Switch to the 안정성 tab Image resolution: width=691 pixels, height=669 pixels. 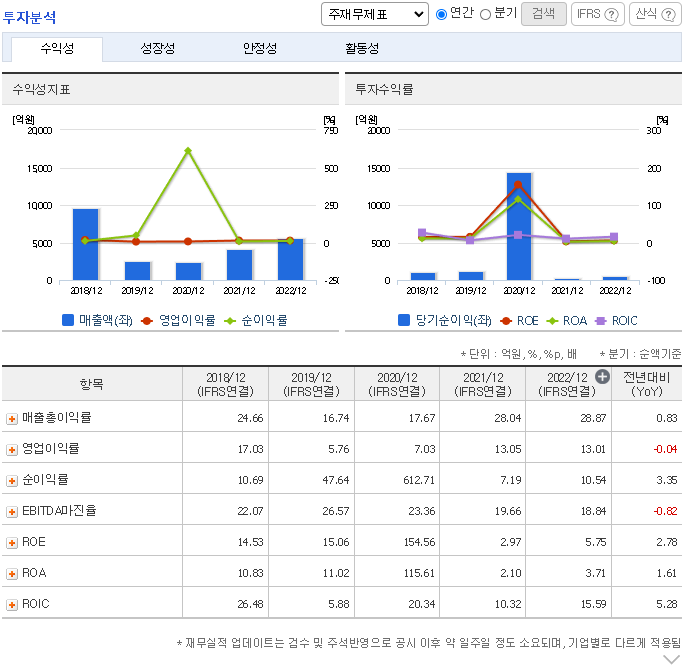(260, 48)
